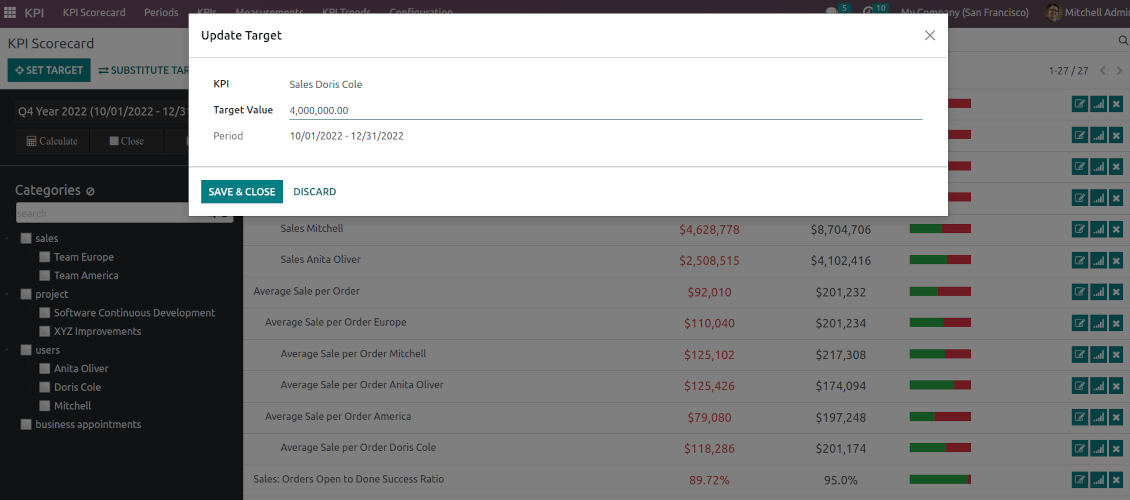Go to previous page with left arrow
Image resolution: width=1130 pixels, height=500 pixels.
(1102, 71)
